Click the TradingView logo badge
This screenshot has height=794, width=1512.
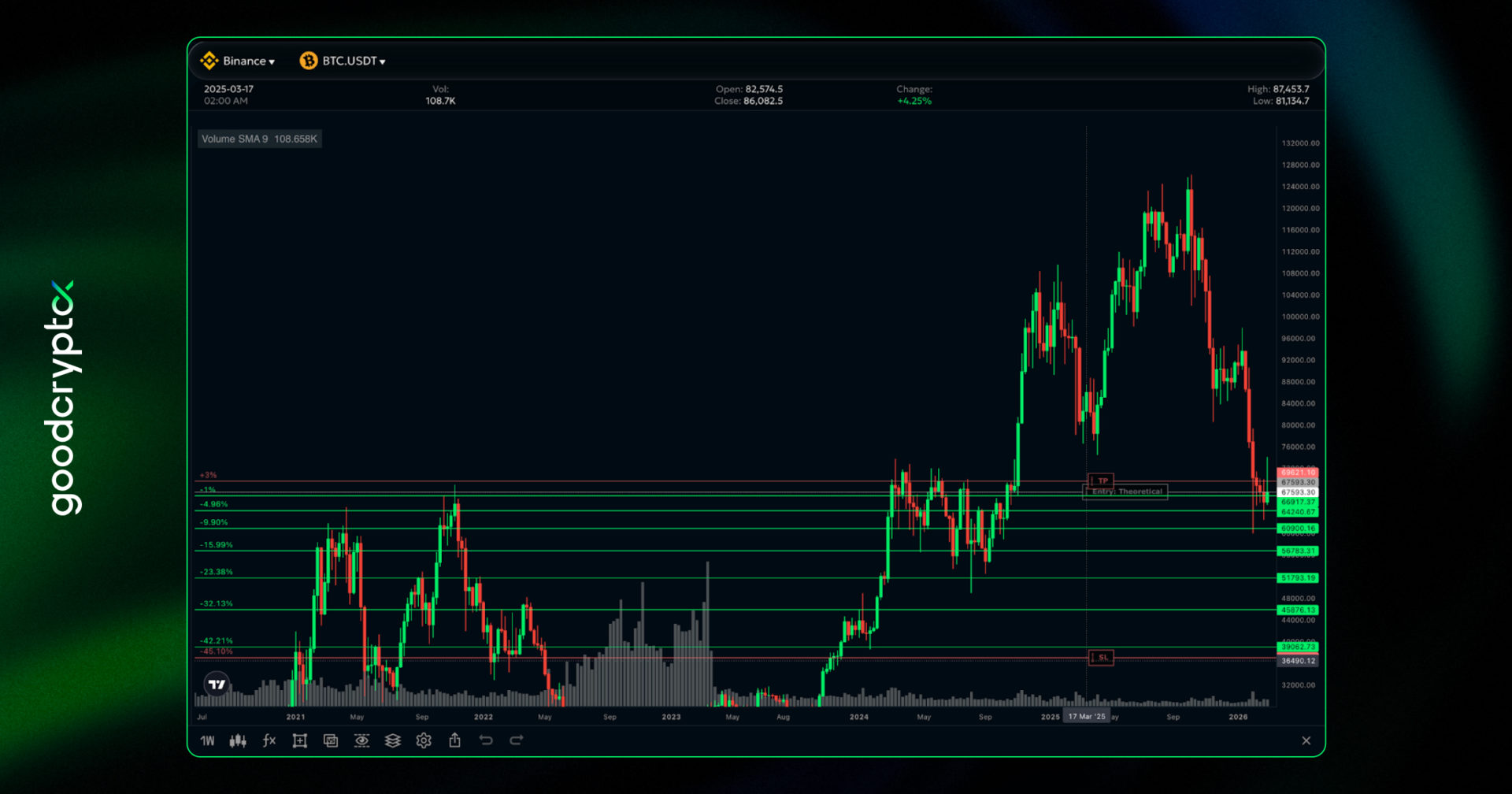click(x=217, y=685)
